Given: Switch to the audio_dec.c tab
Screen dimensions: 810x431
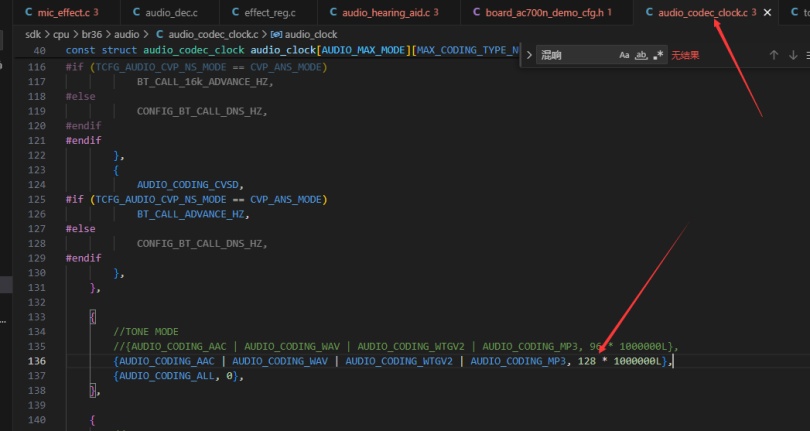Looking at the screenshot, I should [169, 12].
